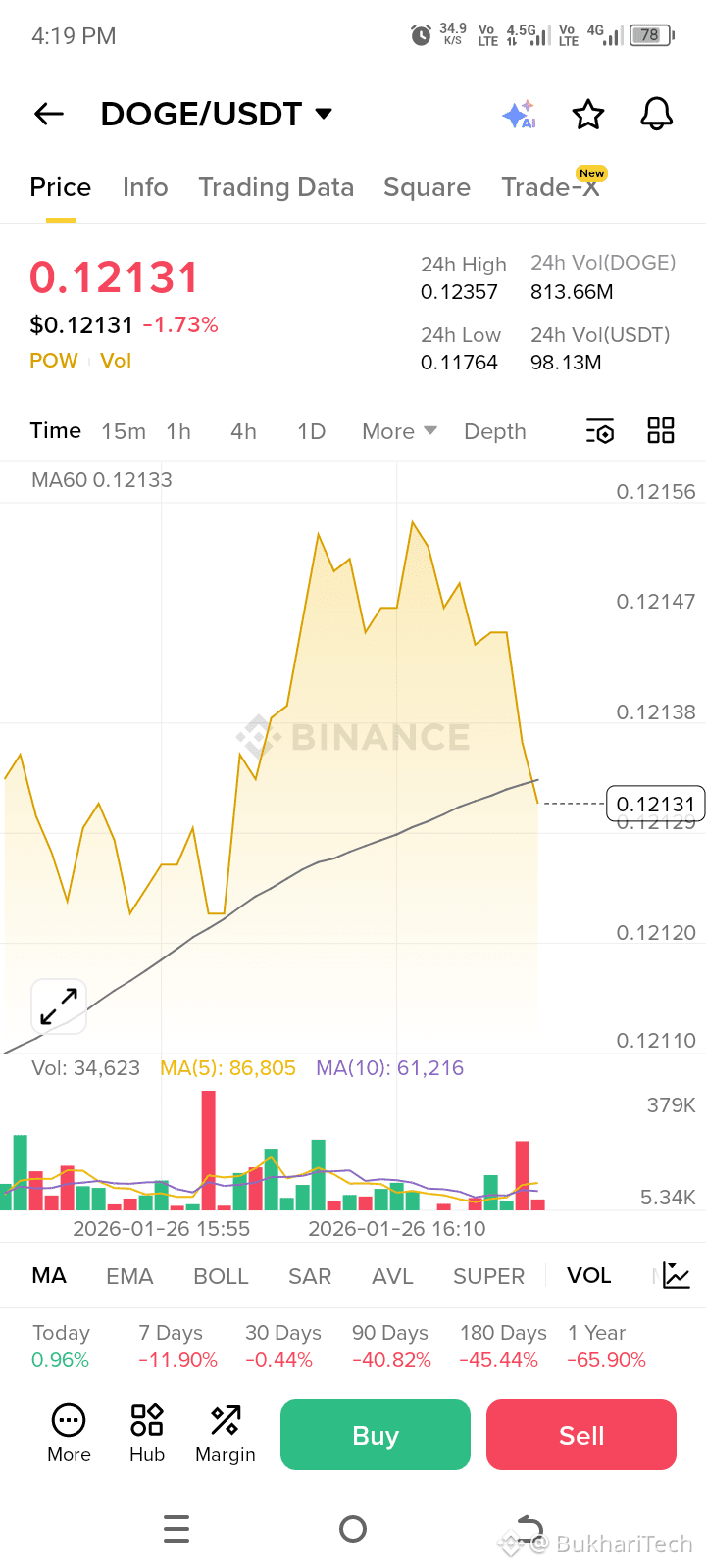Select the 15m timeframe

click(x=124, y=431)
